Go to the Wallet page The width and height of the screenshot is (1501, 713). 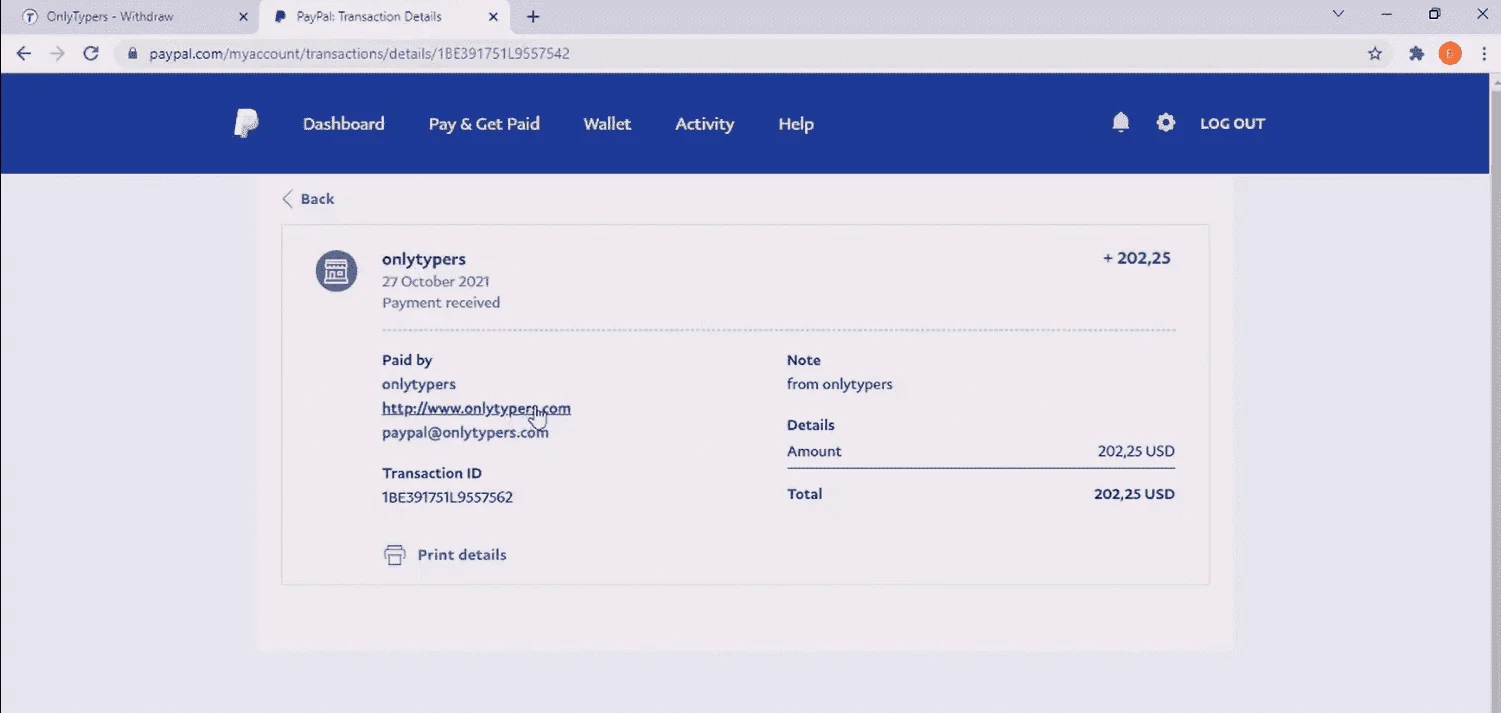point(607,124)
